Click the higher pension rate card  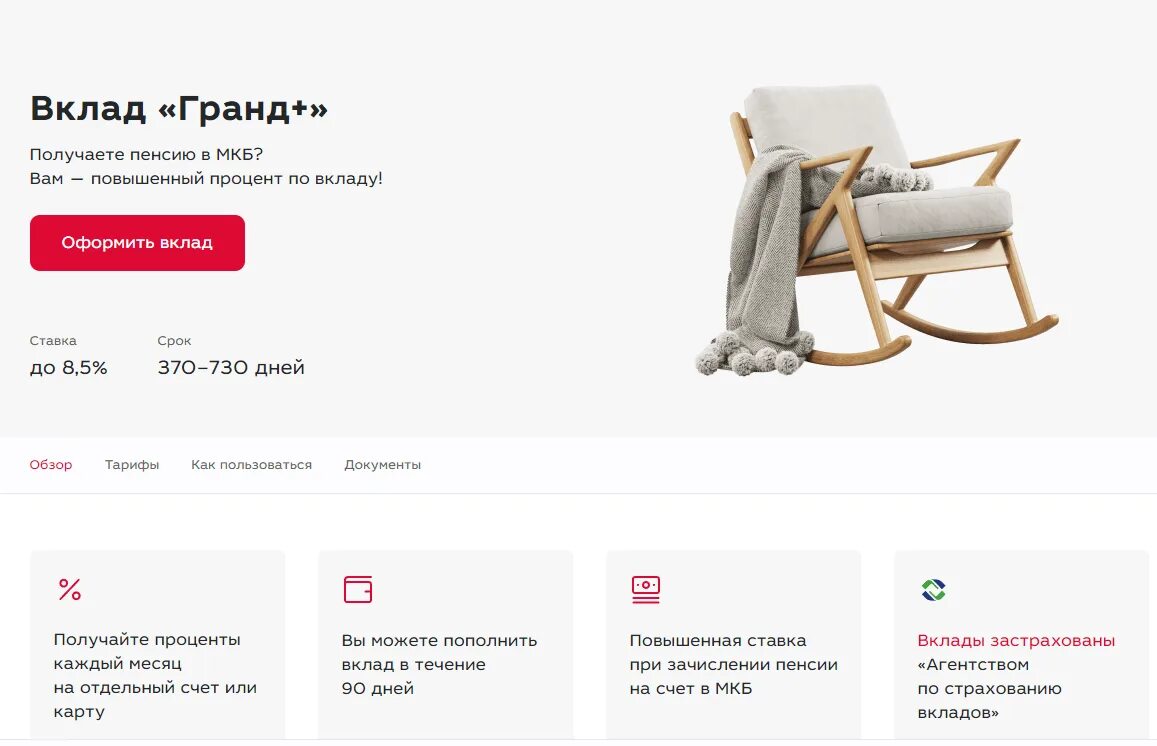pos(733,644)
